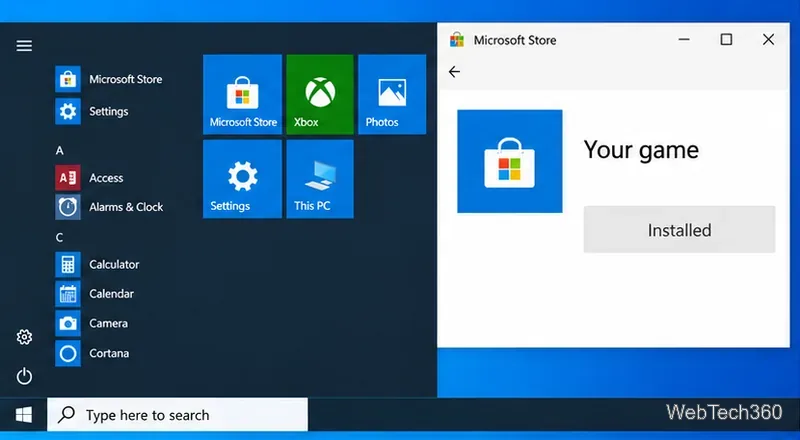This screenshot has height=440, width=800.
Task: Select the 'Alarms & Clock' entry text
Action: (x=126, y=207)
